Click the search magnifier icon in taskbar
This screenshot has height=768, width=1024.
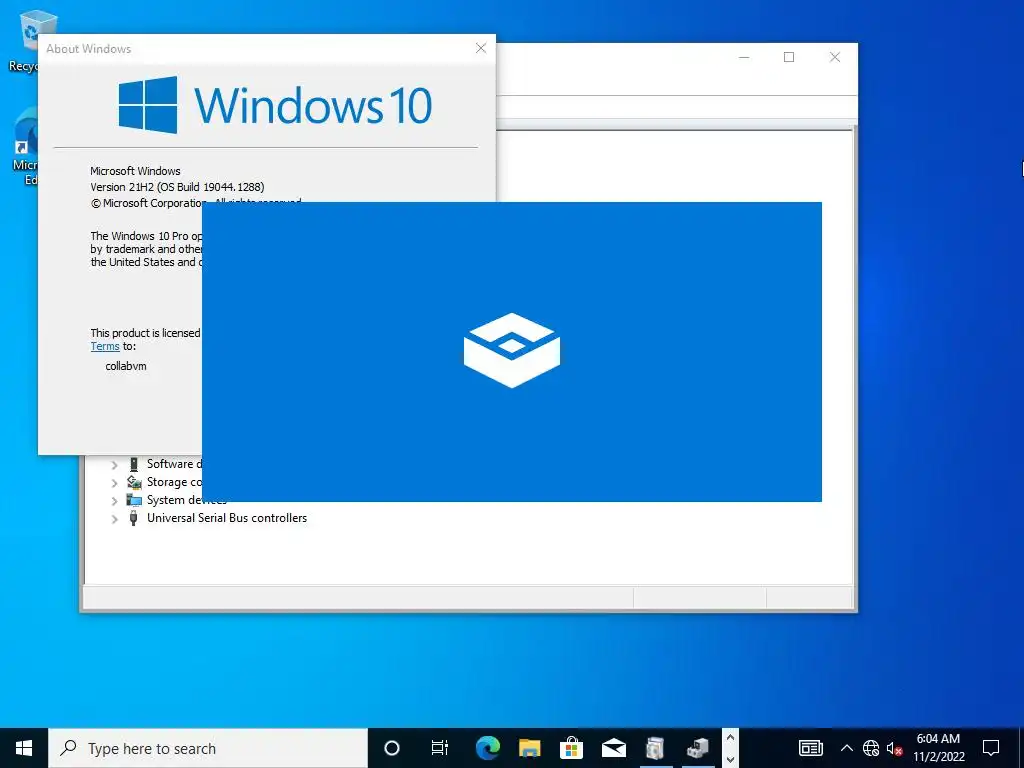(x=68, y=748)
